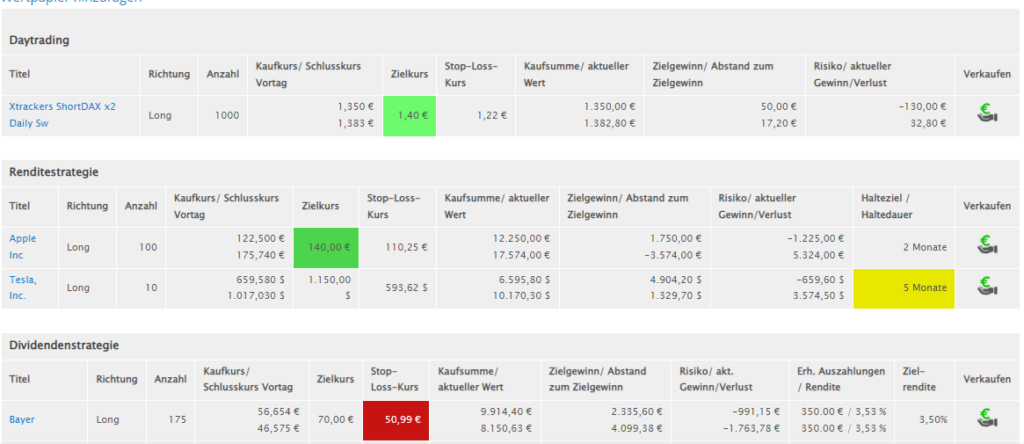This screenshot has width=1024, height=444.
Task: Click the 1,22 € stop-loss value
Action: [491, 116]
